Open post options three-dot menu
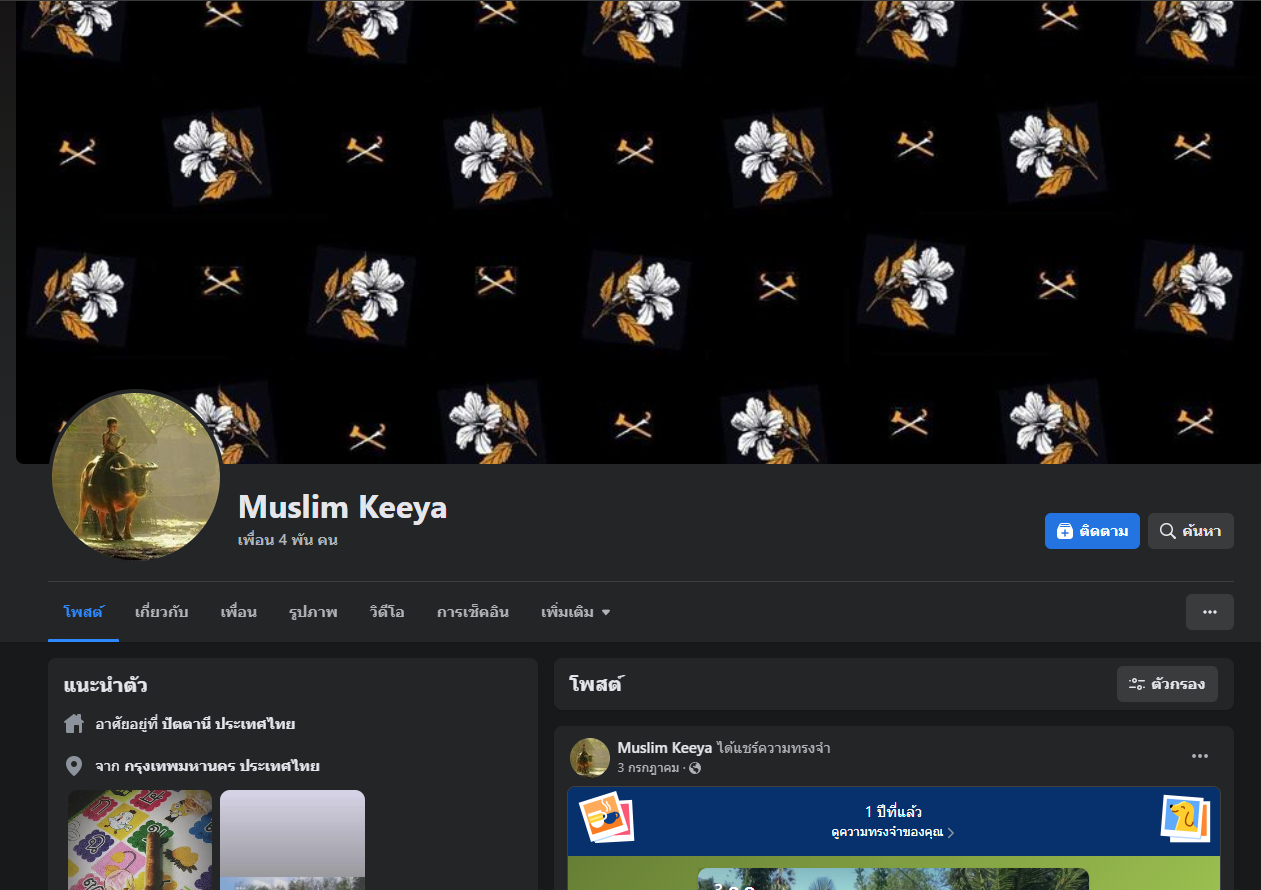This screenshot has height=890, width=1261. [1199, 756]
